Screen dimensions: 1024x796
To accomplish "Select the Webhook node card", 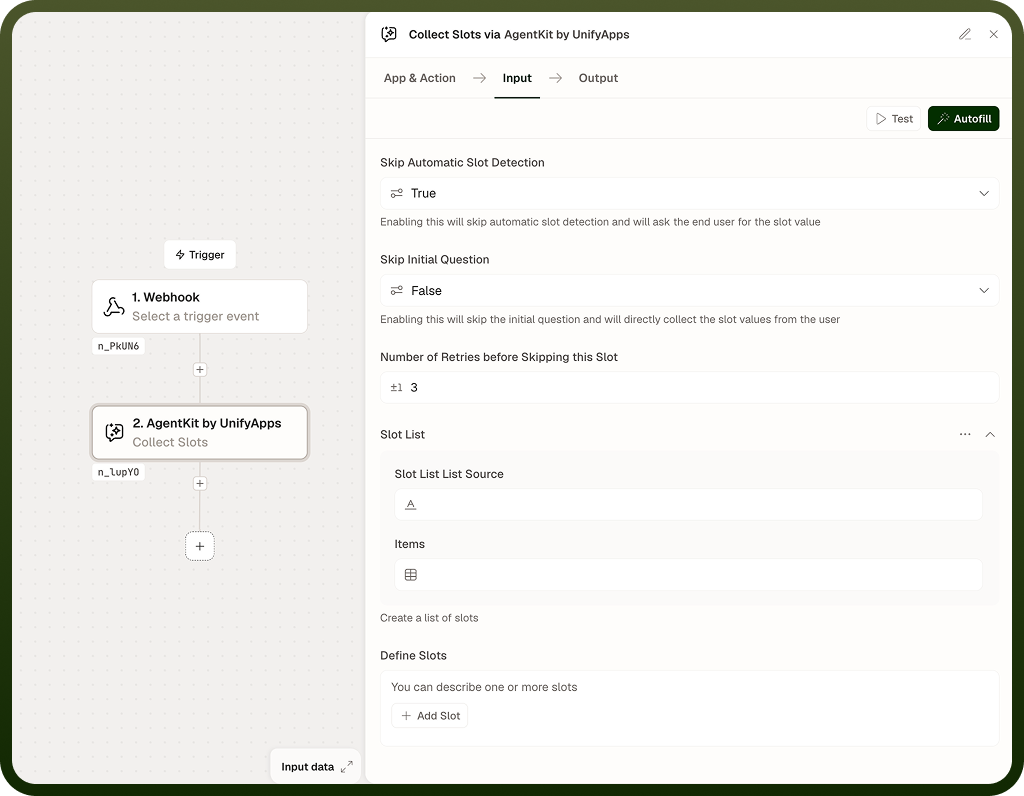I will pyautogui.click(x=200, y=306).
